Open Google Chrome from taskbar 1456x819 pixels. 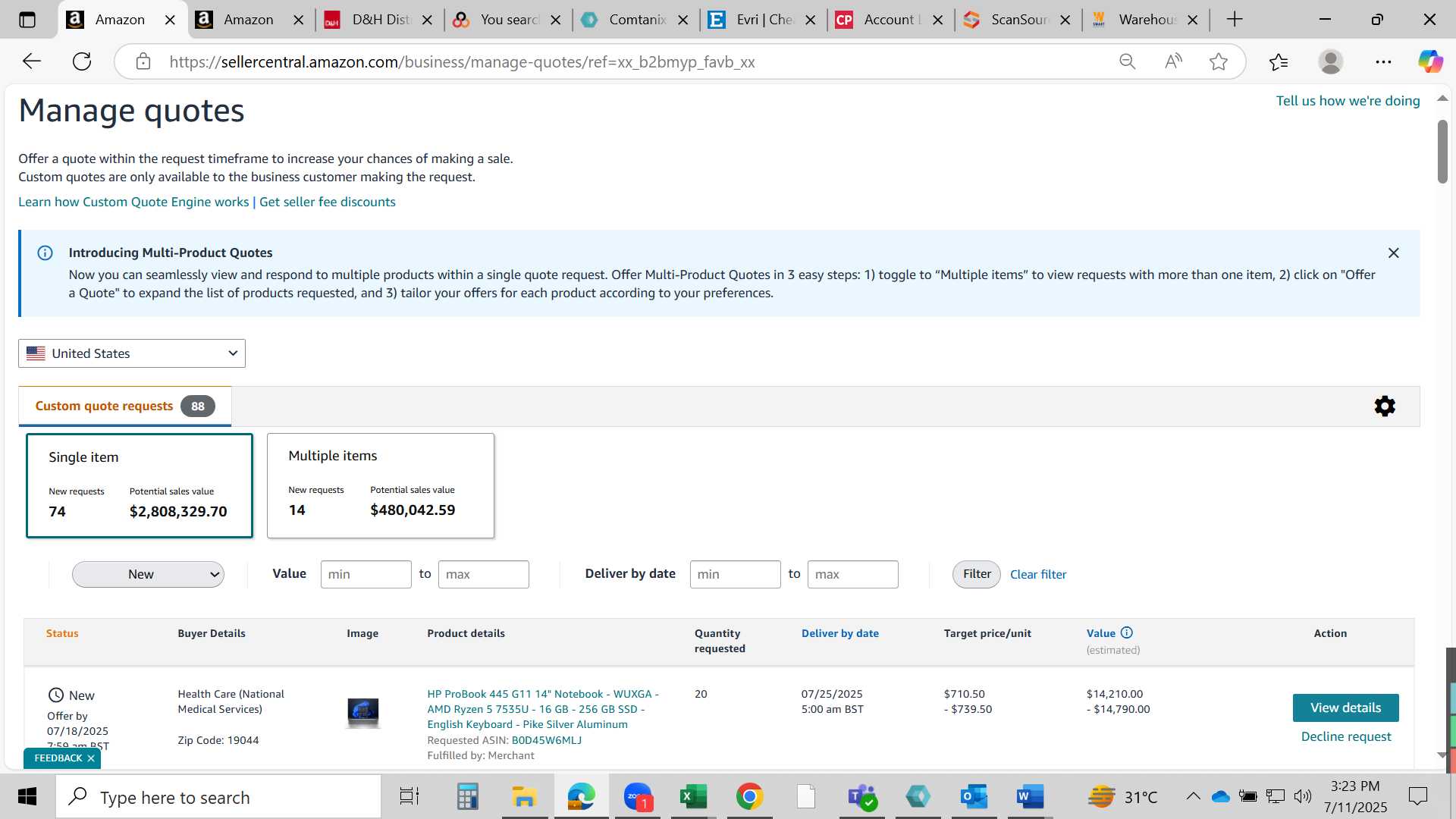(x=749, y=797)
